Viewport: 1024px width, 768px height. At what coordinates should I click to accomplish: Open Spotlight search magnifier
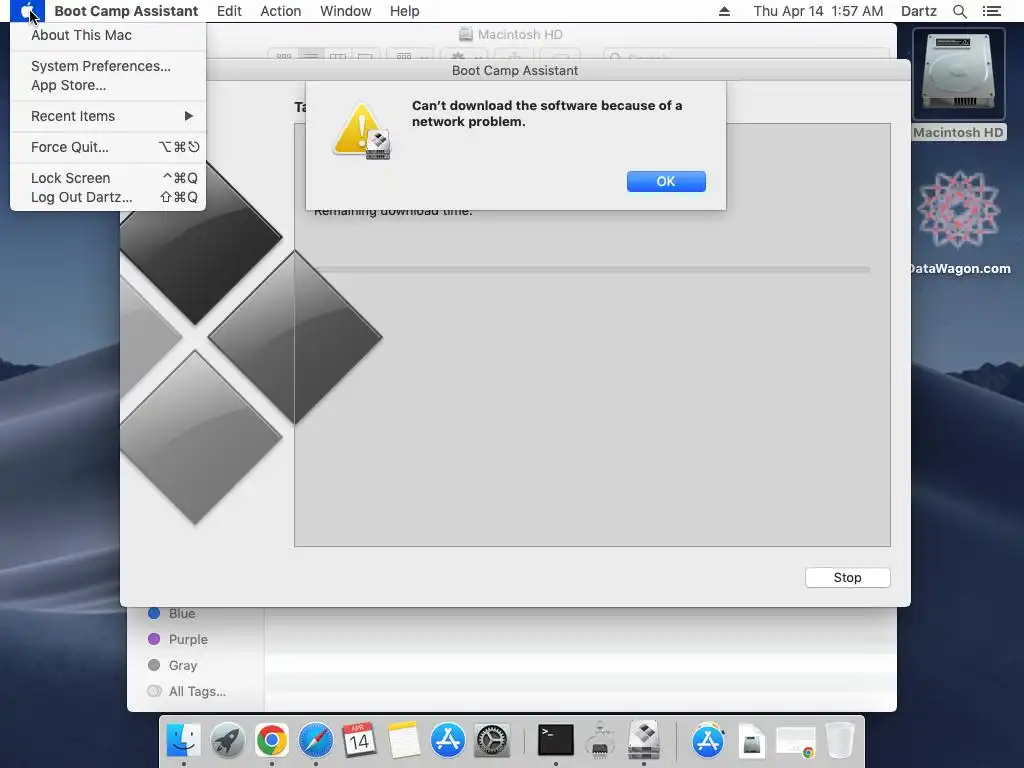tap(959, 11)
